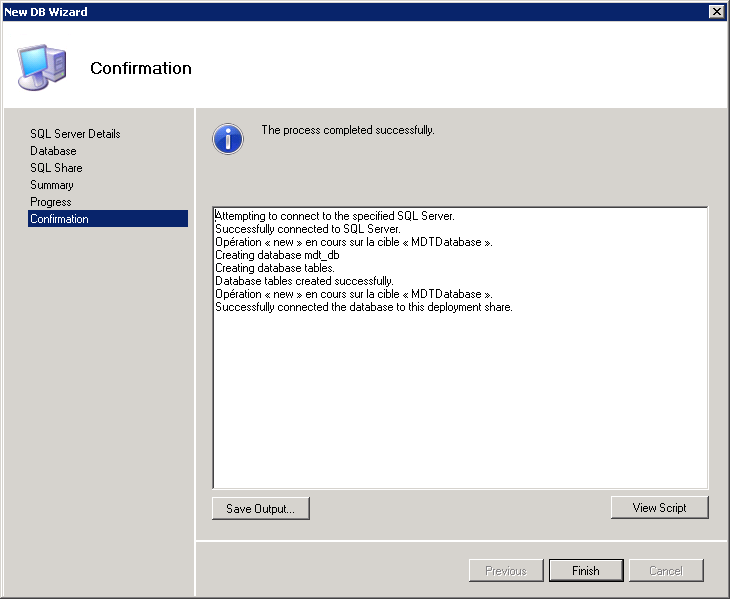Click the blue information icon
This screenshot has width=730, height=599.
[x=228, y=139]
